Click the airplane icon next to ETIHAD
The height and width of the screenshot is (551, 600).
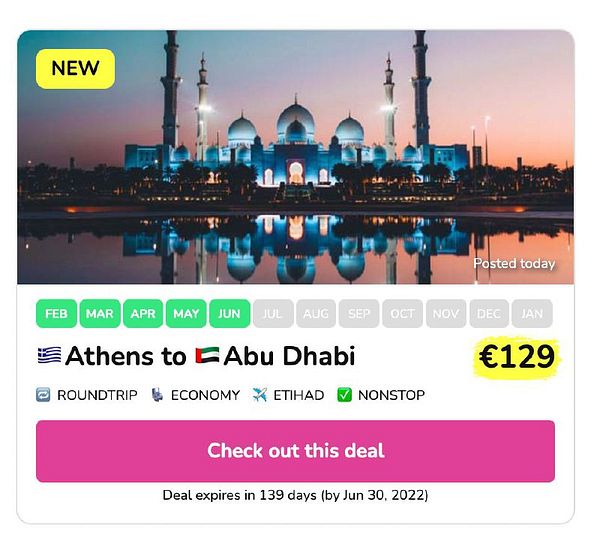click(x=260, y=395)
